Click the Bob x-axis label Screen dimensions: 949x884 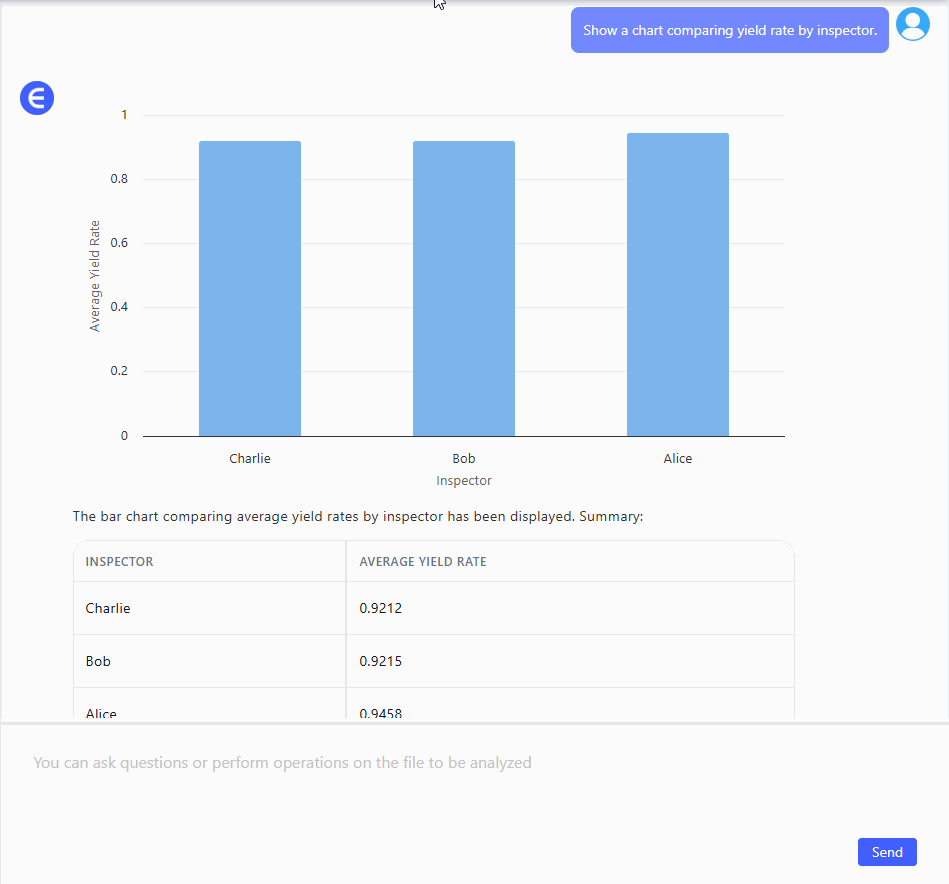click(464, 459)
